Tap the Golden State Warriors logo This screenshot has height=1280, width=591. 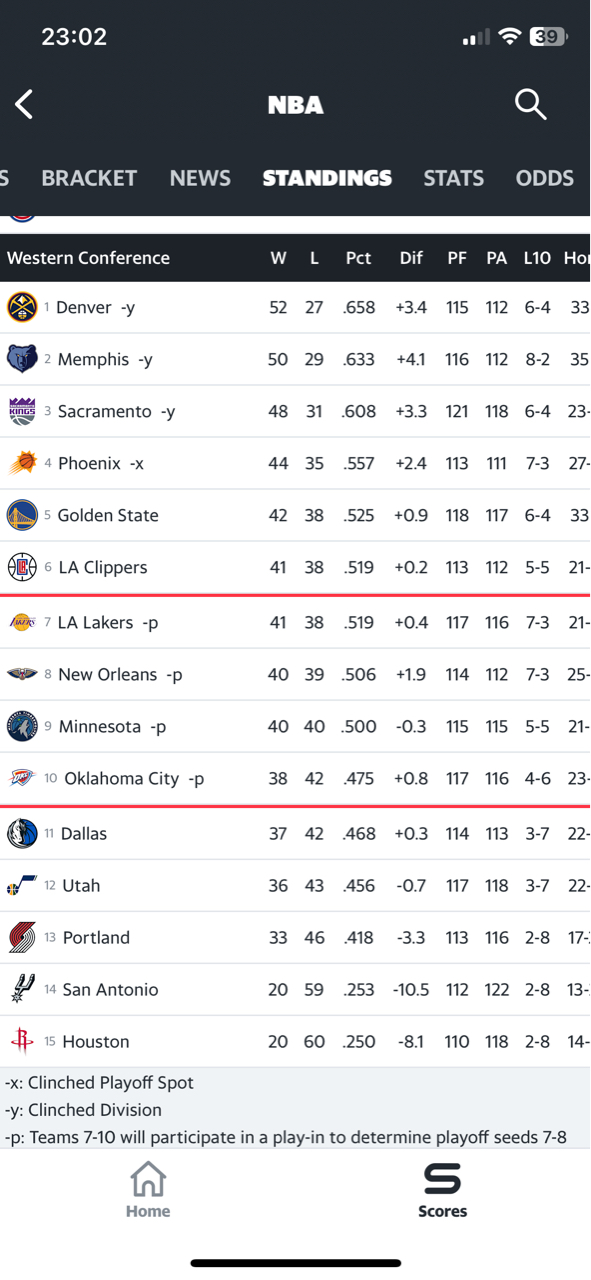22,515
